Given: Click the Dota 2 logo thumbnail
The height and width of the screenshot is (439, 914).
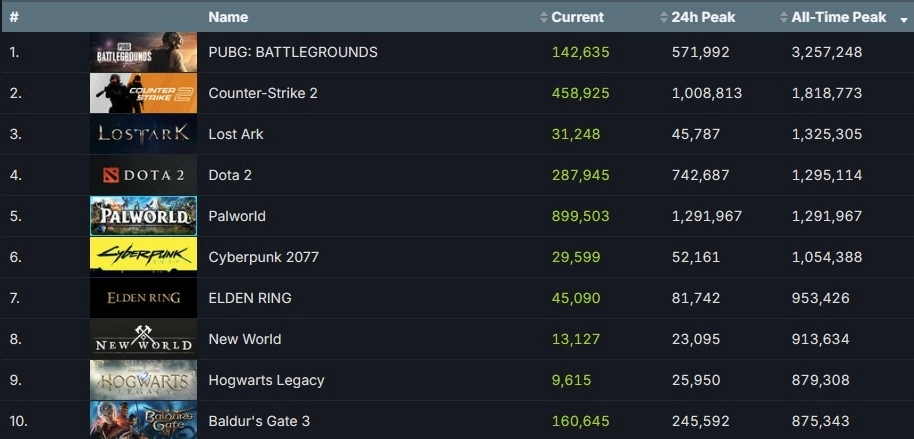Looking at the screenshot, I should pos(143,175).
